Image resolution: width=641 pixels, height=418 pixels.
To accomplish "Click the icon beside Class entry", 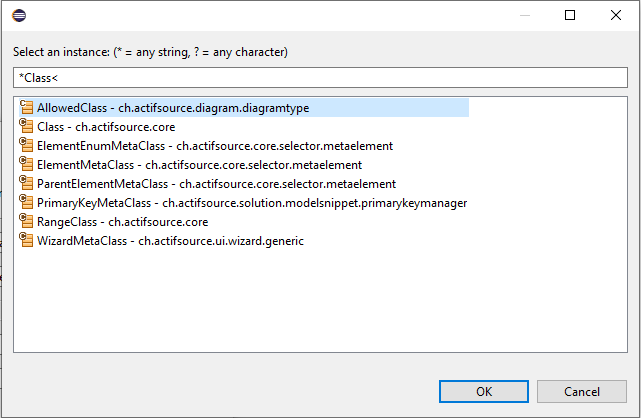I will click(27, 127).
